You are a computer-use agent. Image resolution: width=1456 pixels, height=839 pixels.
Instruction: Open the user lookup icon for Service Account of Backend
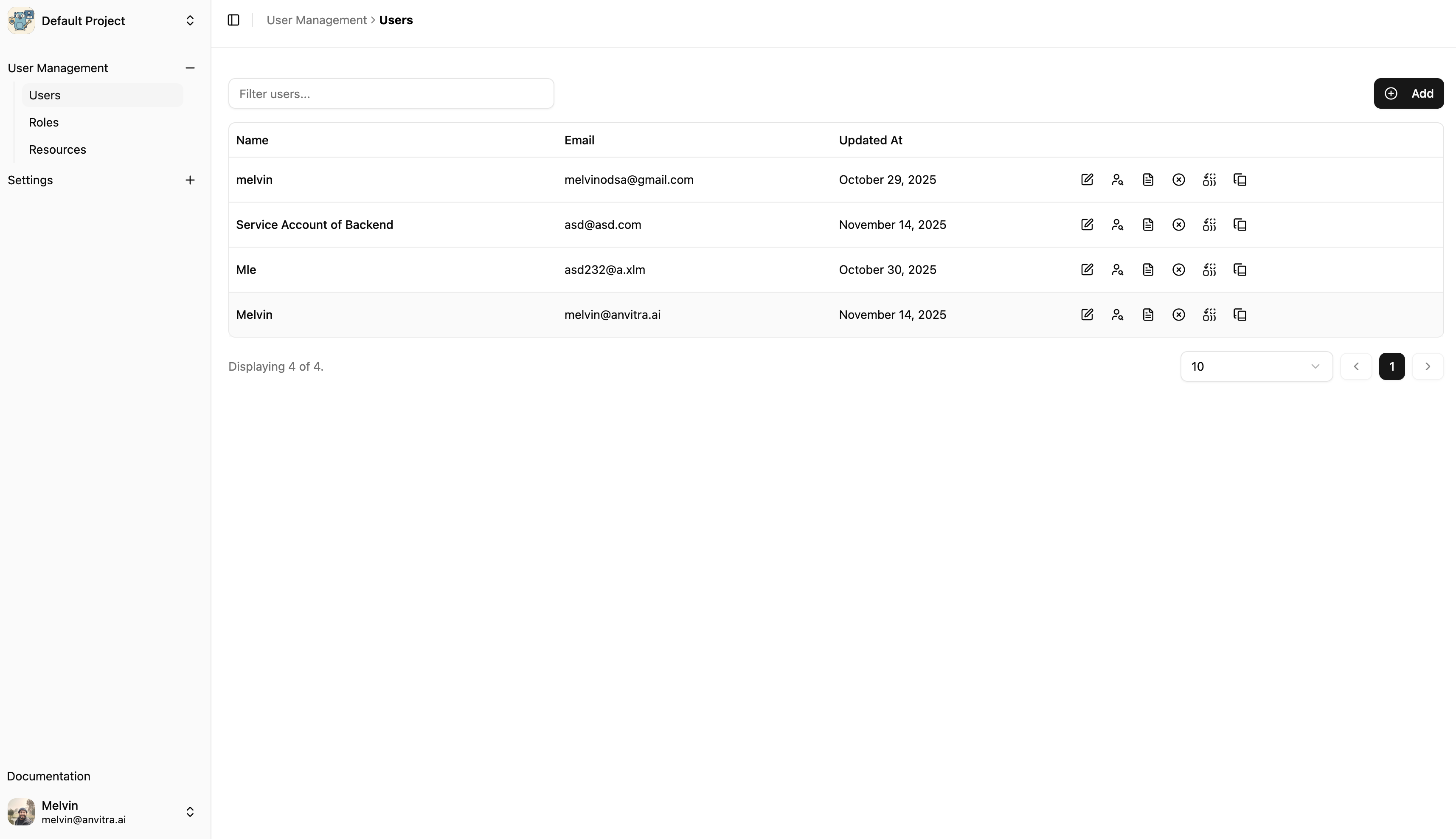point(1117,224)
